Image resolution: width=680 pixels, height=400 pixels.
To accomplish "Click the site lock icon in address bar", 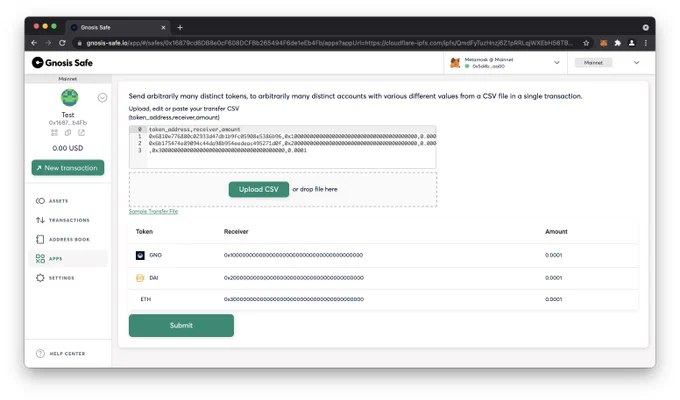I will tap(79, 43).
